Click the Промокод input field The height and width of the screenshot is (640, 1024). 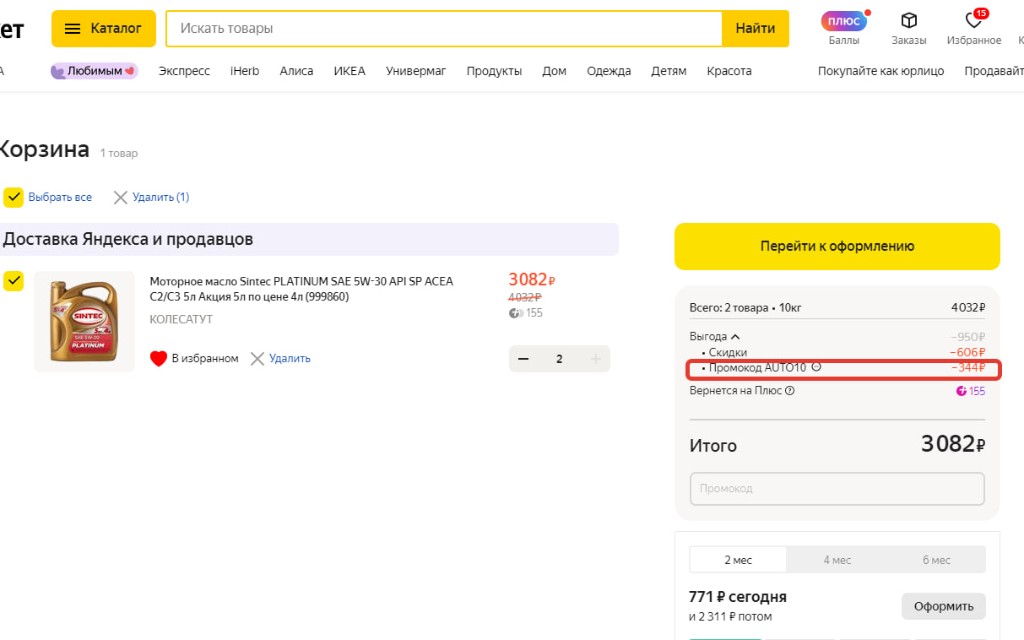[837, 488]
